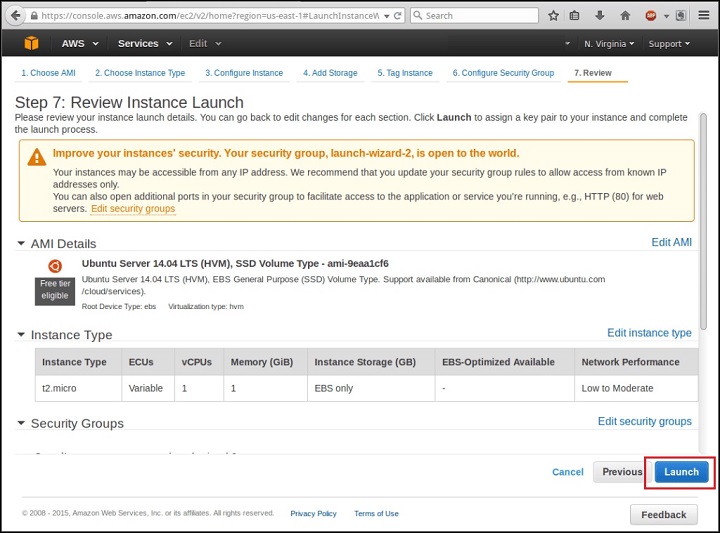Open the Terms of Use link
Image resolution: width=720 pixels, height=533 pixels.
(x=376, y=513)
